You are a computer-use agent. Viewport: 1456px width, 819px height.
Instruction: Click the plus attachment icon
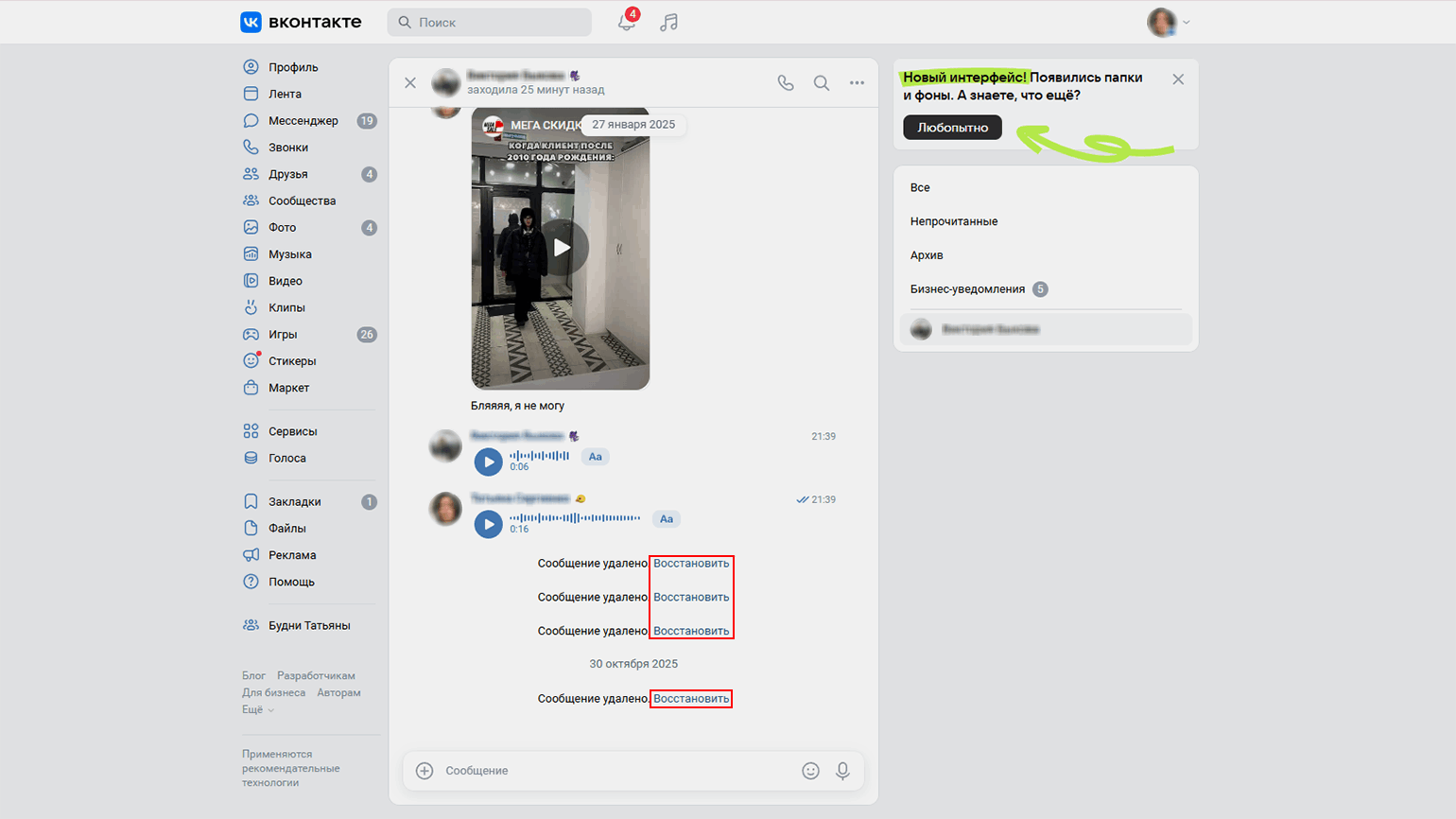click(x=425, y=771)
